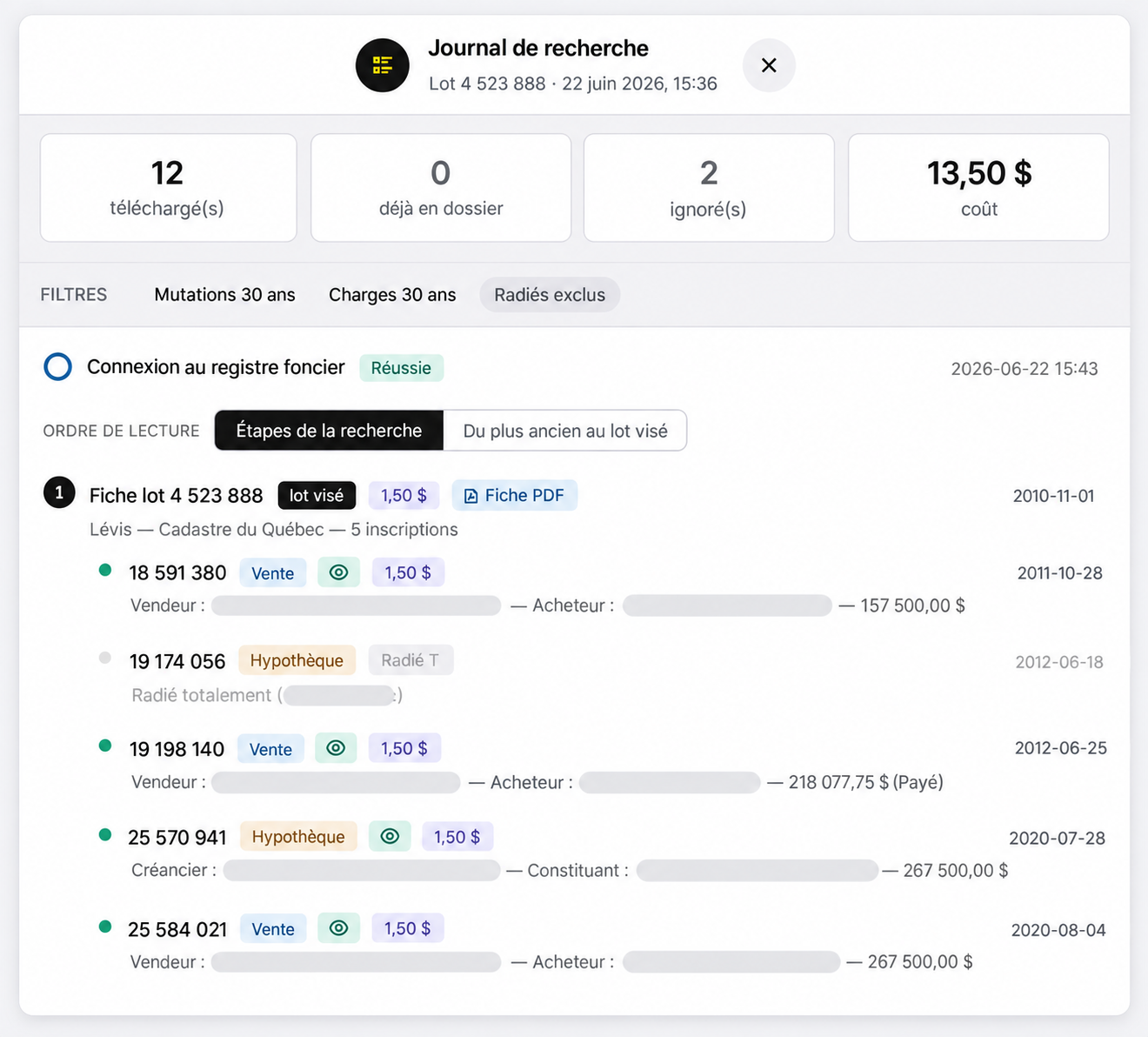
Task: Click Vente tag on 25 584 021
Action: pyautogui.click(x=273, y=929)
